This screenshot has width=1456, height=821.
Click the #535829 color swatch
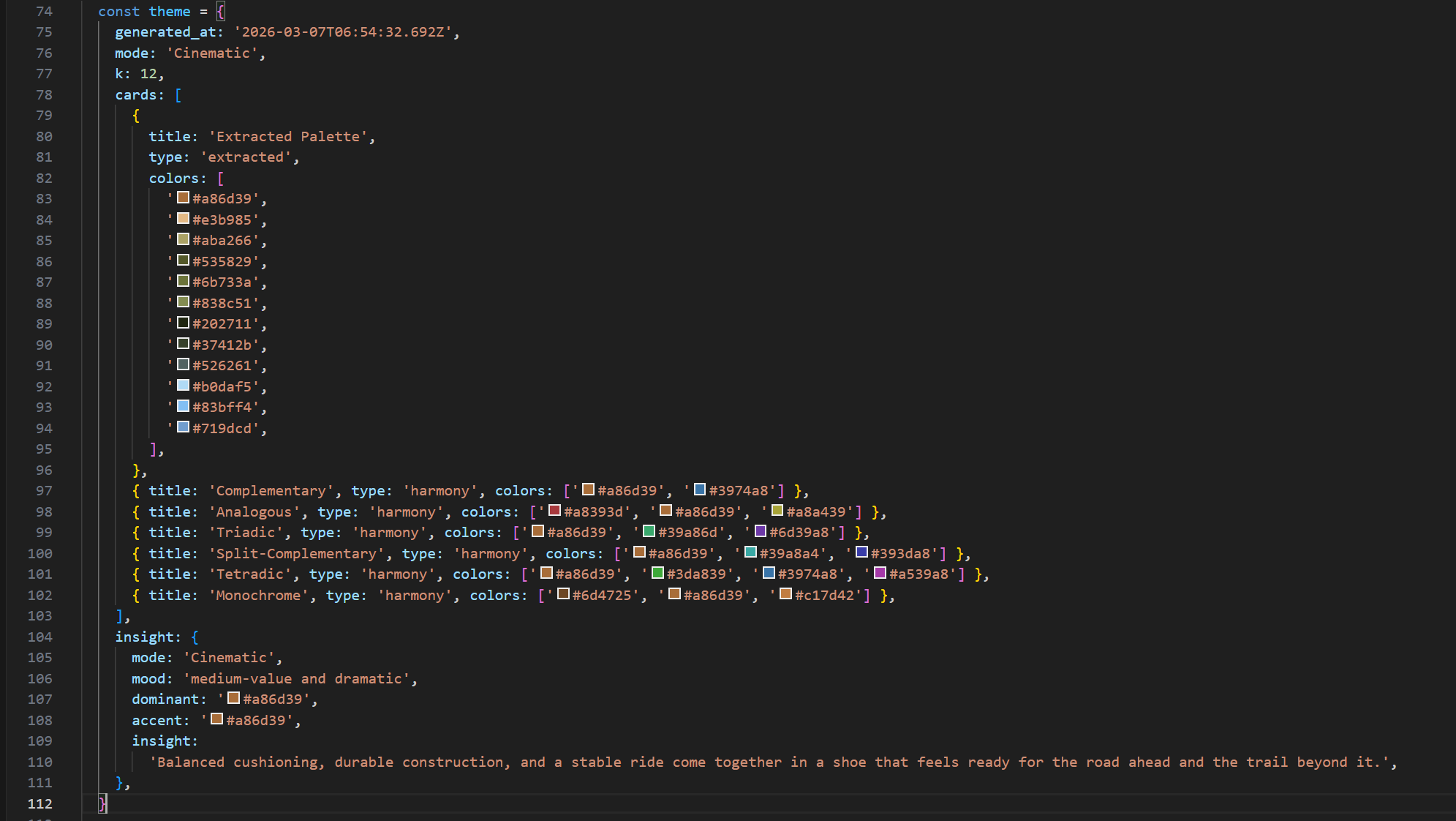tap(184, 260)
